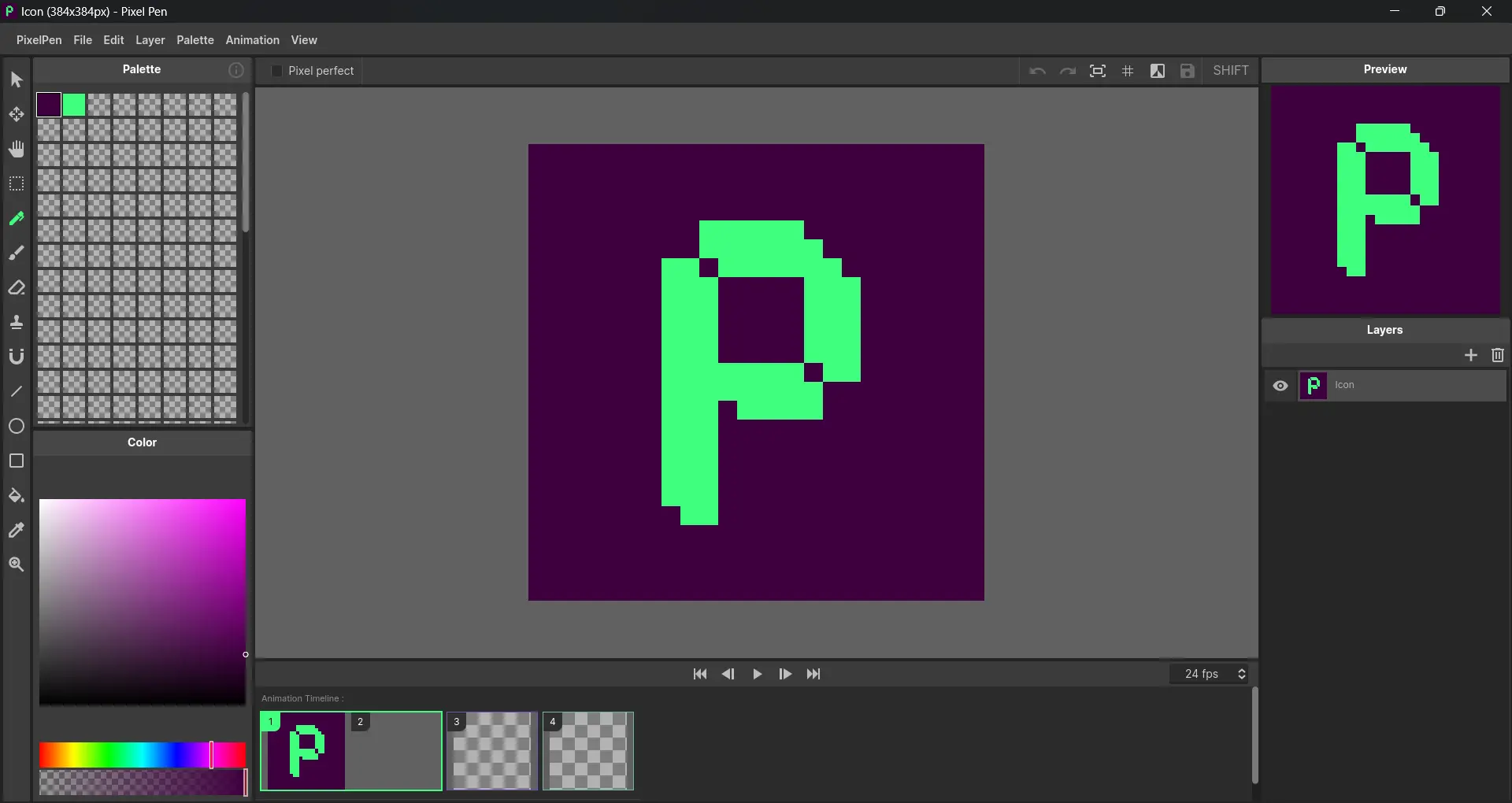Jump to first animation frame

coord(700,674)
